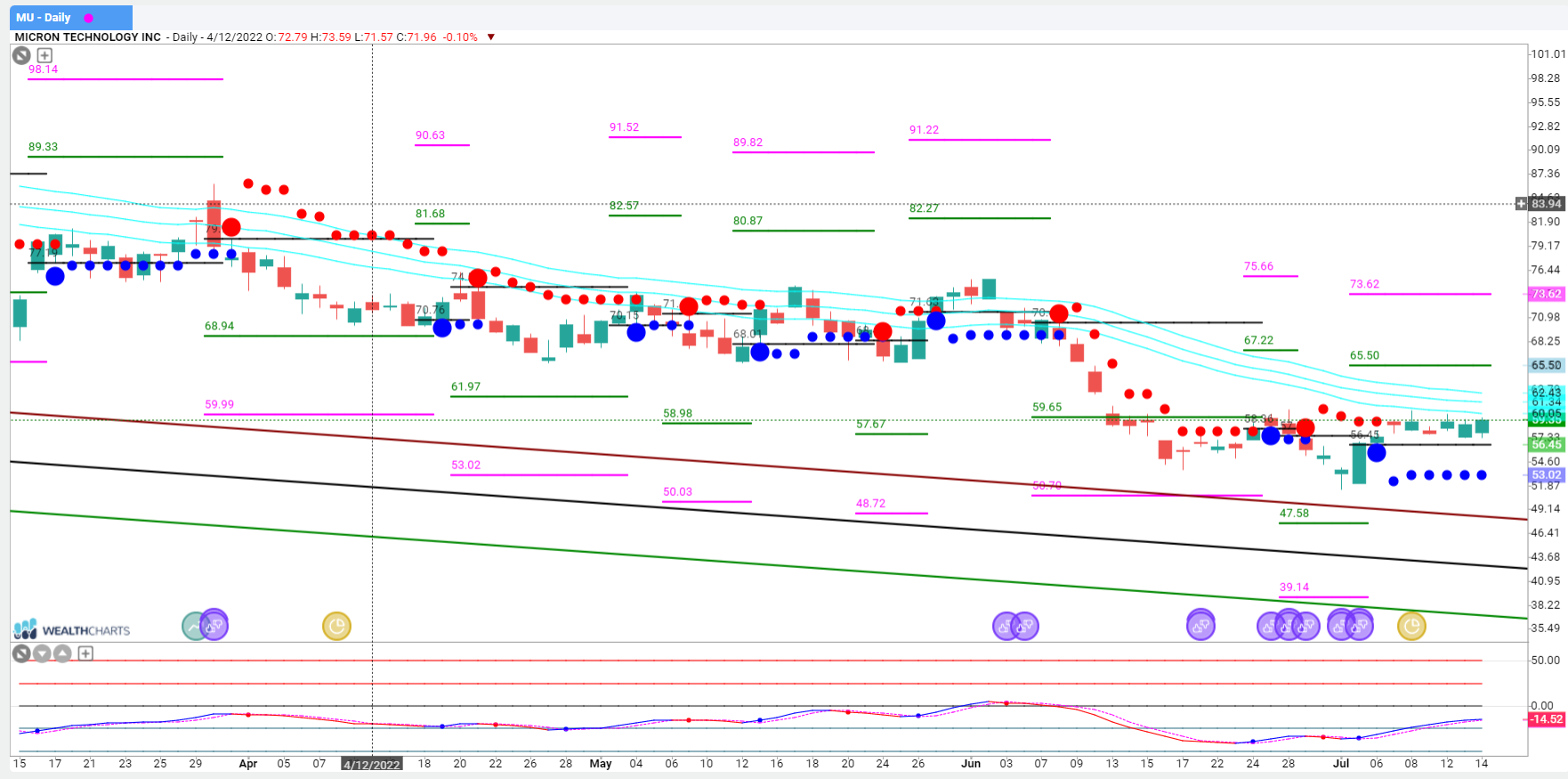The width and height of the screenshot is (1568, 779).
Task: Click the 81.68 green level label
Action: click(x=430, y=214)
